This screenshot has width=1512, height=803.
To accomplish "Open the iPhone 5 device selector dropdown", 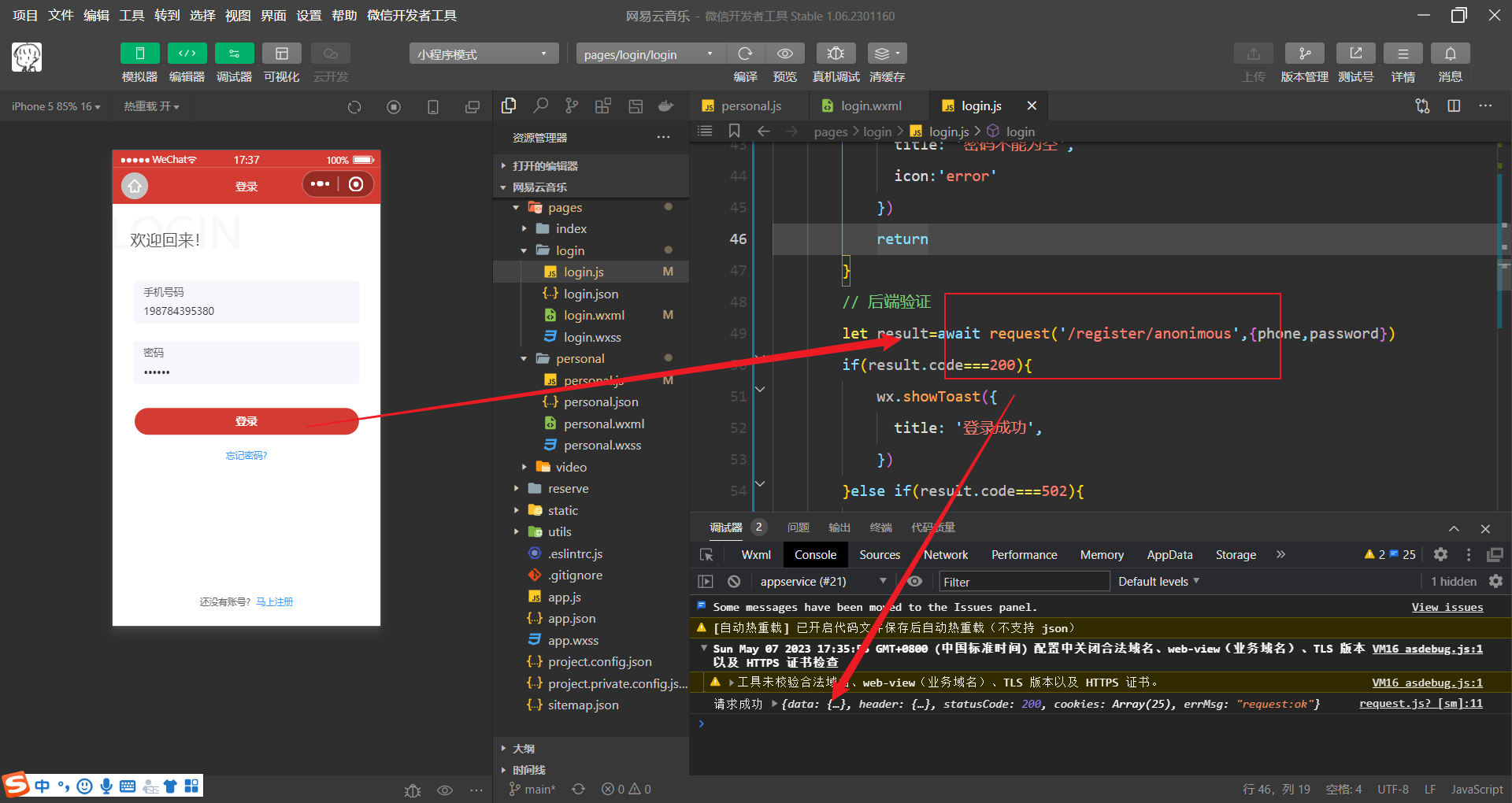I will coord(55,106).
